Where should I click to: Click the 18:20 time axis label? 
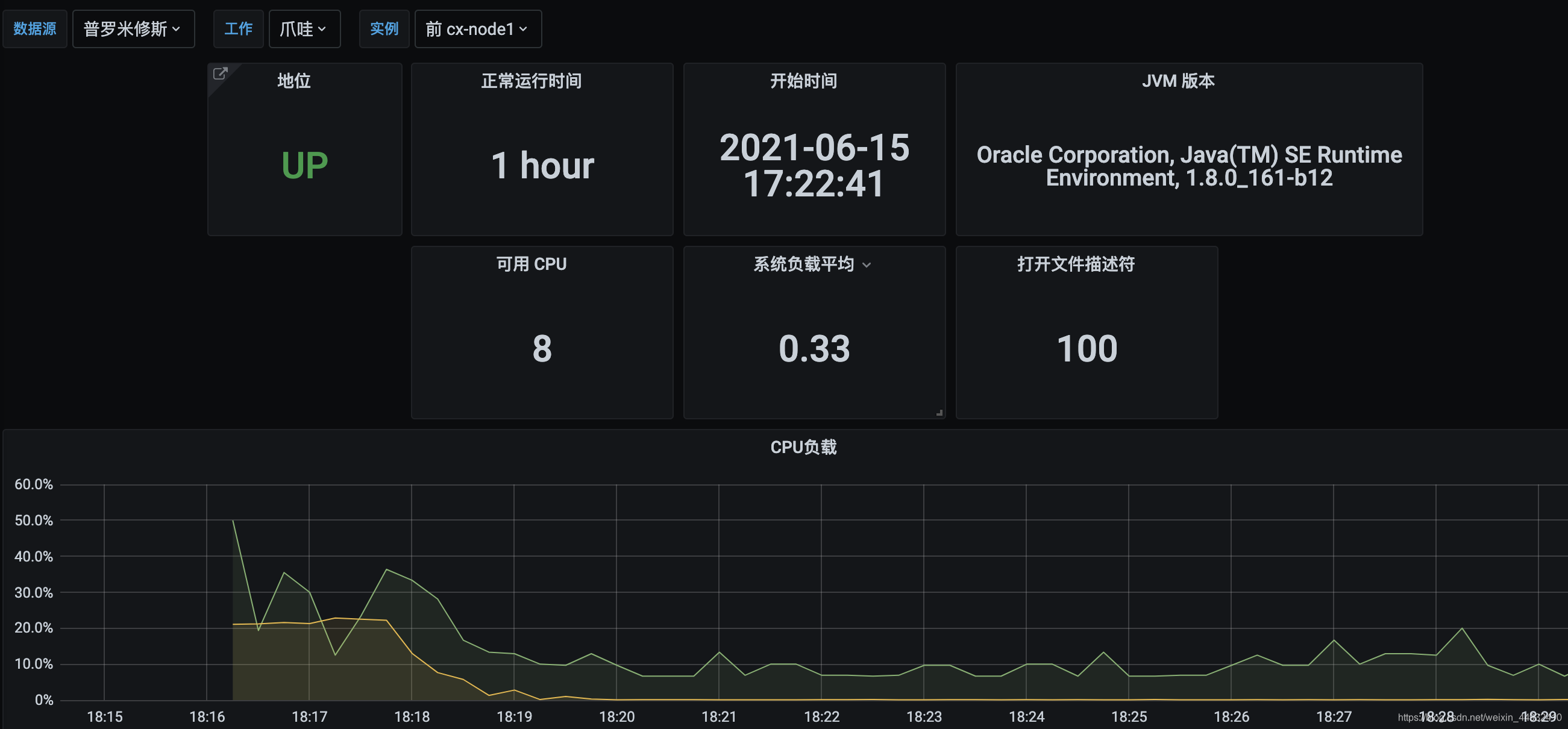pyautogui.click(x=616, y=717)
